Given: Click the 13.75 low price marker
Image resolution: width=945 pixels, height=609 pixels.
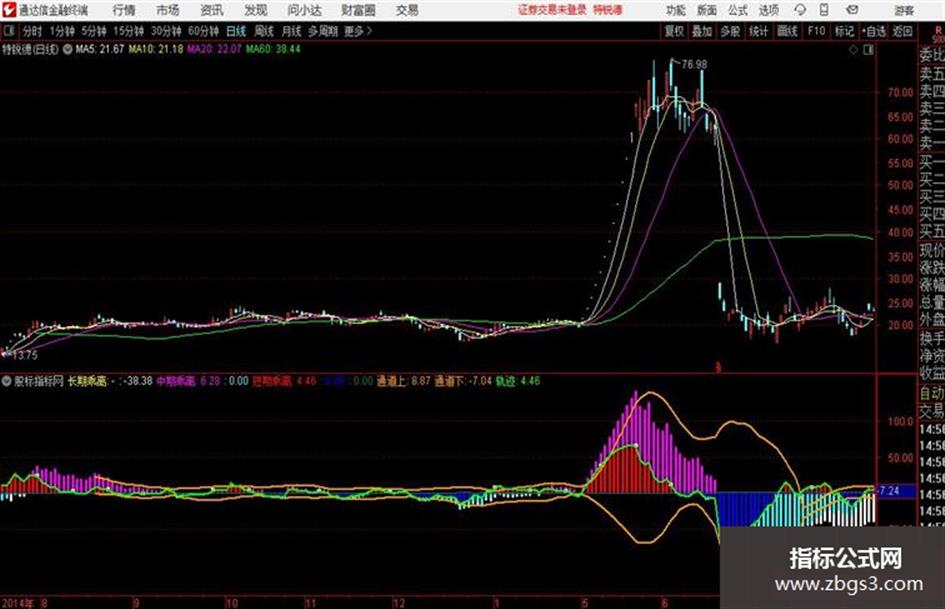Looking at the screenshot, I should (25, 355).
